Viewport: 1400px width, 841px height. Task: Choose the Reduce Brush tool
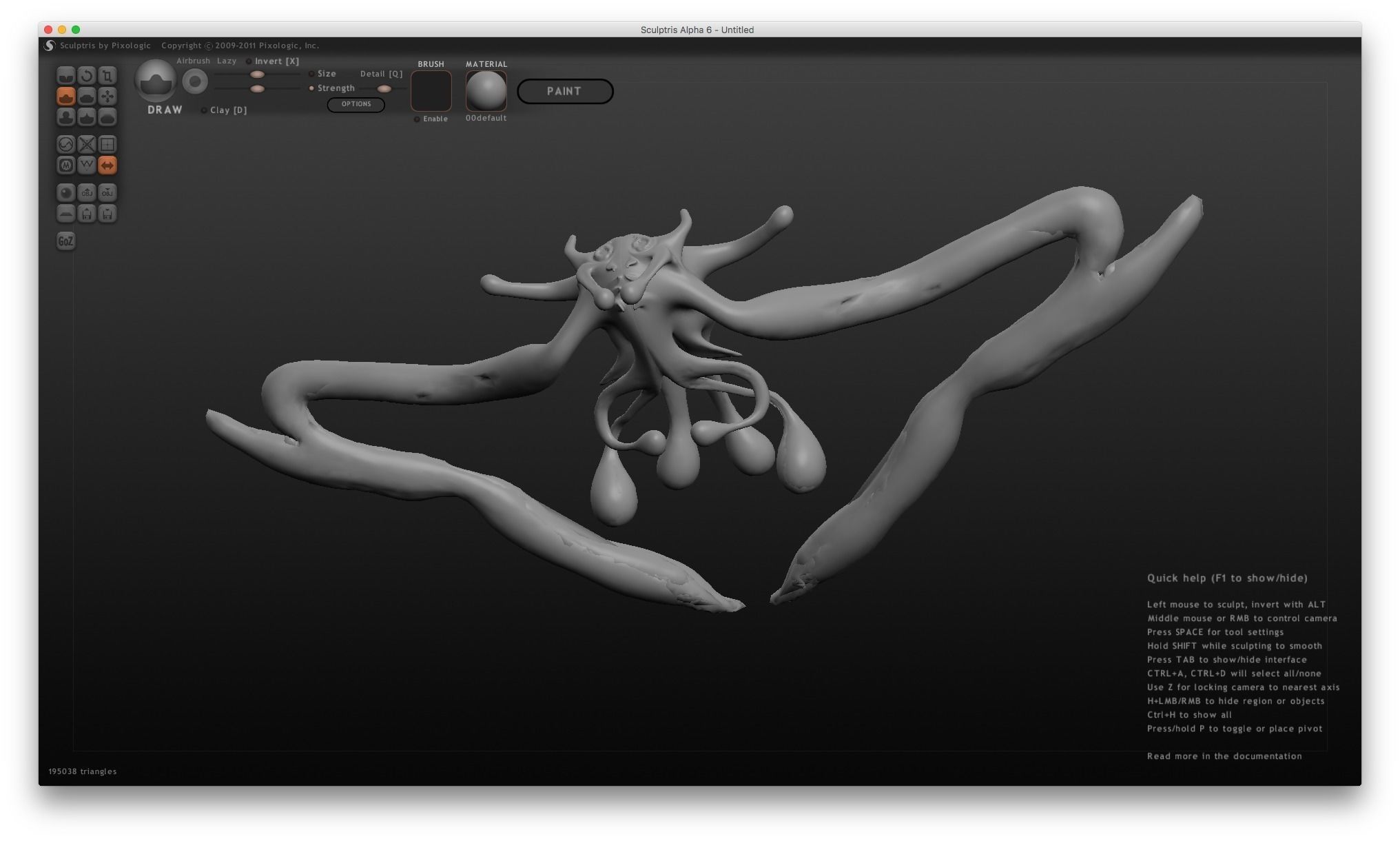pyautogui.click(x=65, y=144)
